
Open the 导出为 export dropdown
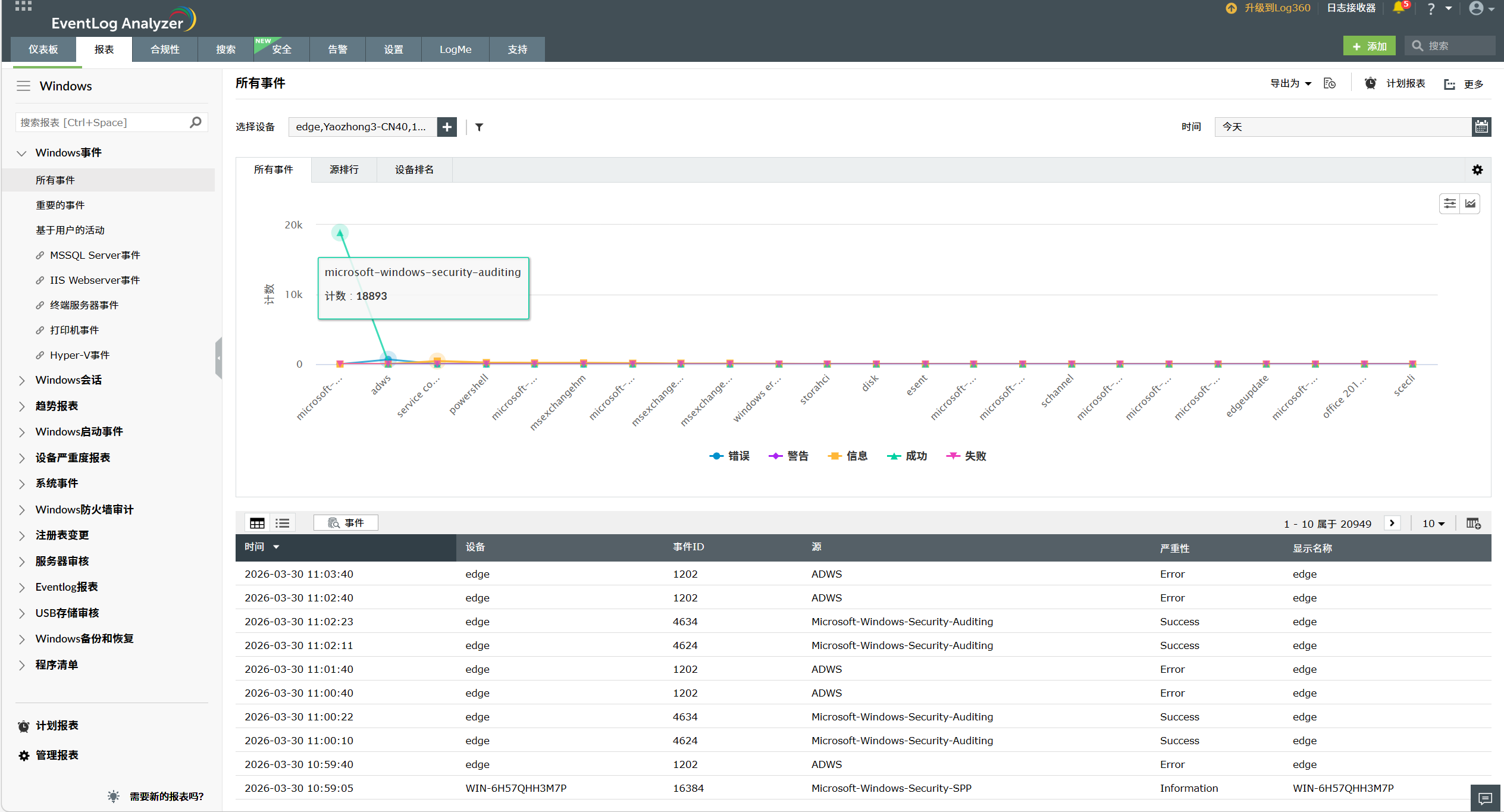point(1290,84)
